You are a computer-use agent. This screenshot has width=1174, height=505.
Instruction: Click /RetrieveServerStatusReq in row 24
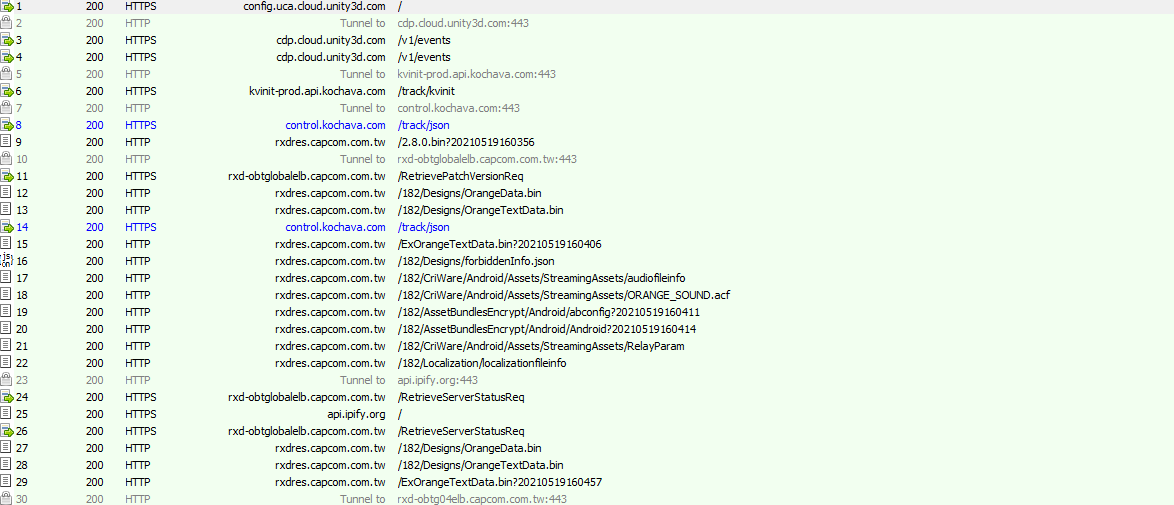point(461,397)
